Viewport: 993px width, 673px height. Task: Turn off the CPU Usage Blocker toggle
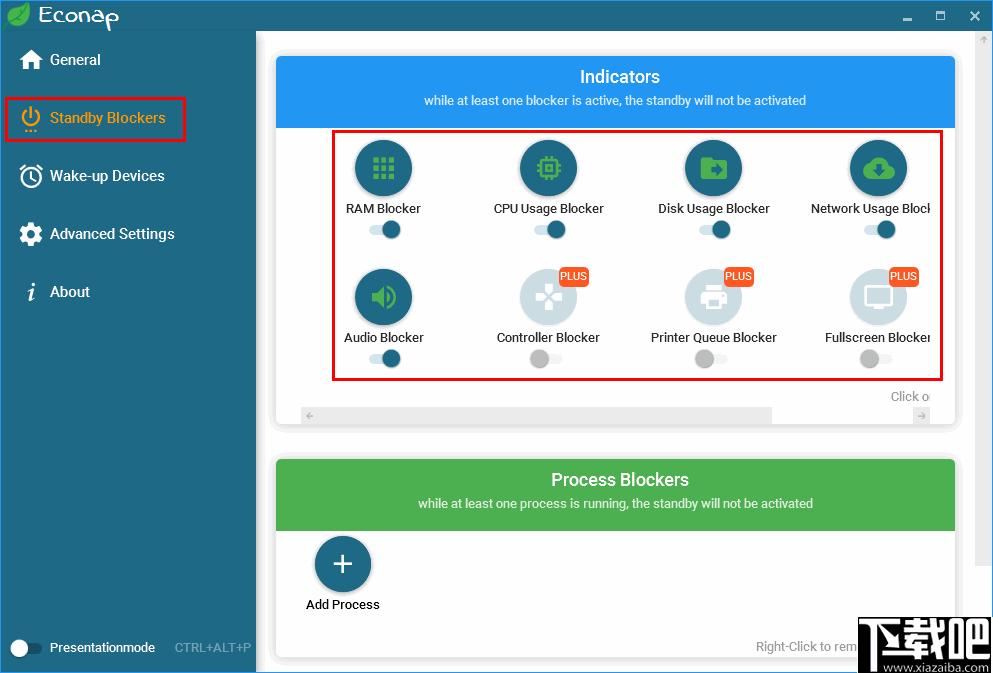pyautogui.click(x=550, y=230)
